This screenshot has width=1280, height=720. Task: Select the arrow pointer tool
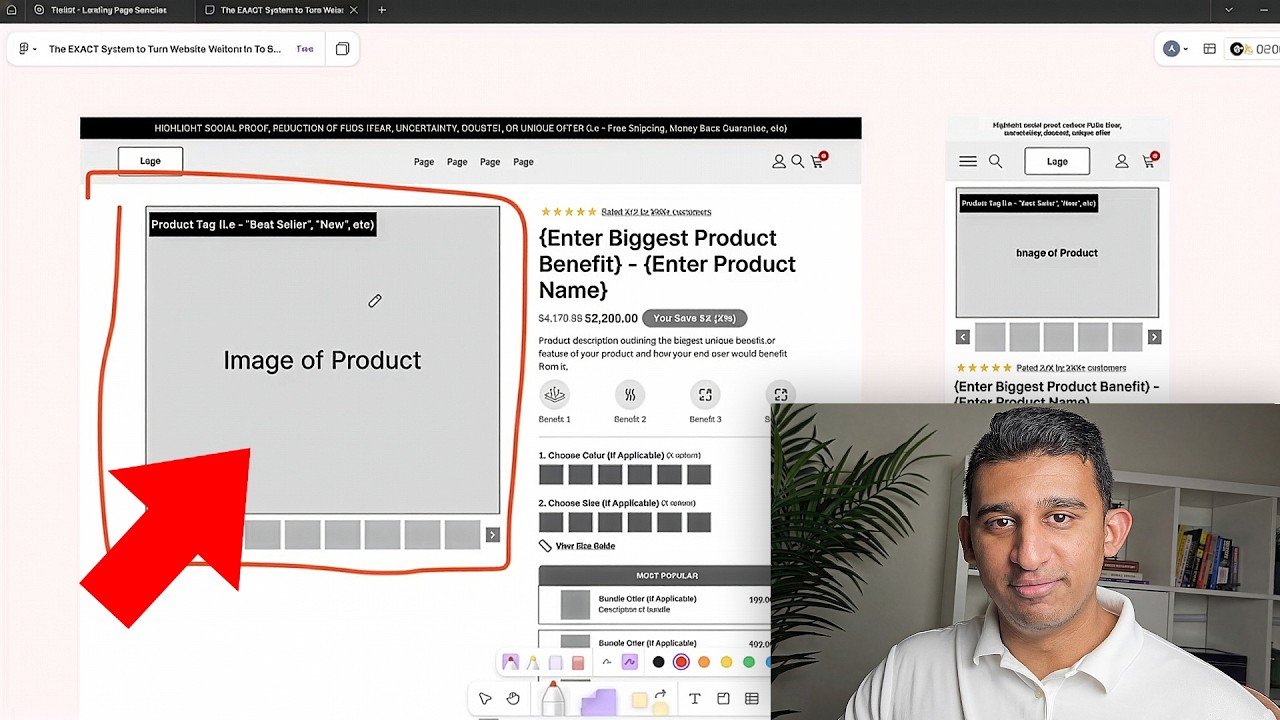click(x=485, y=698)
